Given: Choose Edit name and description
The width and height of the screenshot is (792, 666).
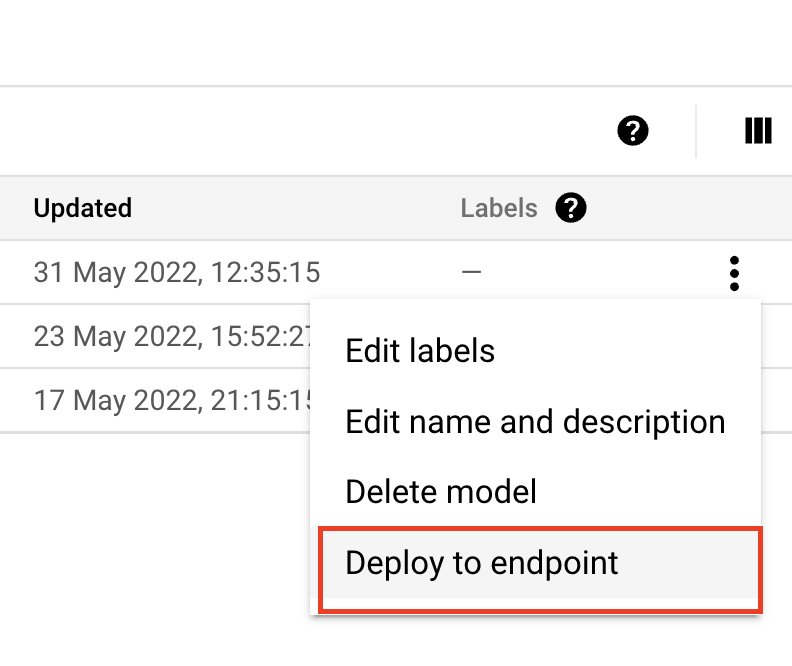Looking at the screenshot, I should pyautogui.click(x=535, y=422).
